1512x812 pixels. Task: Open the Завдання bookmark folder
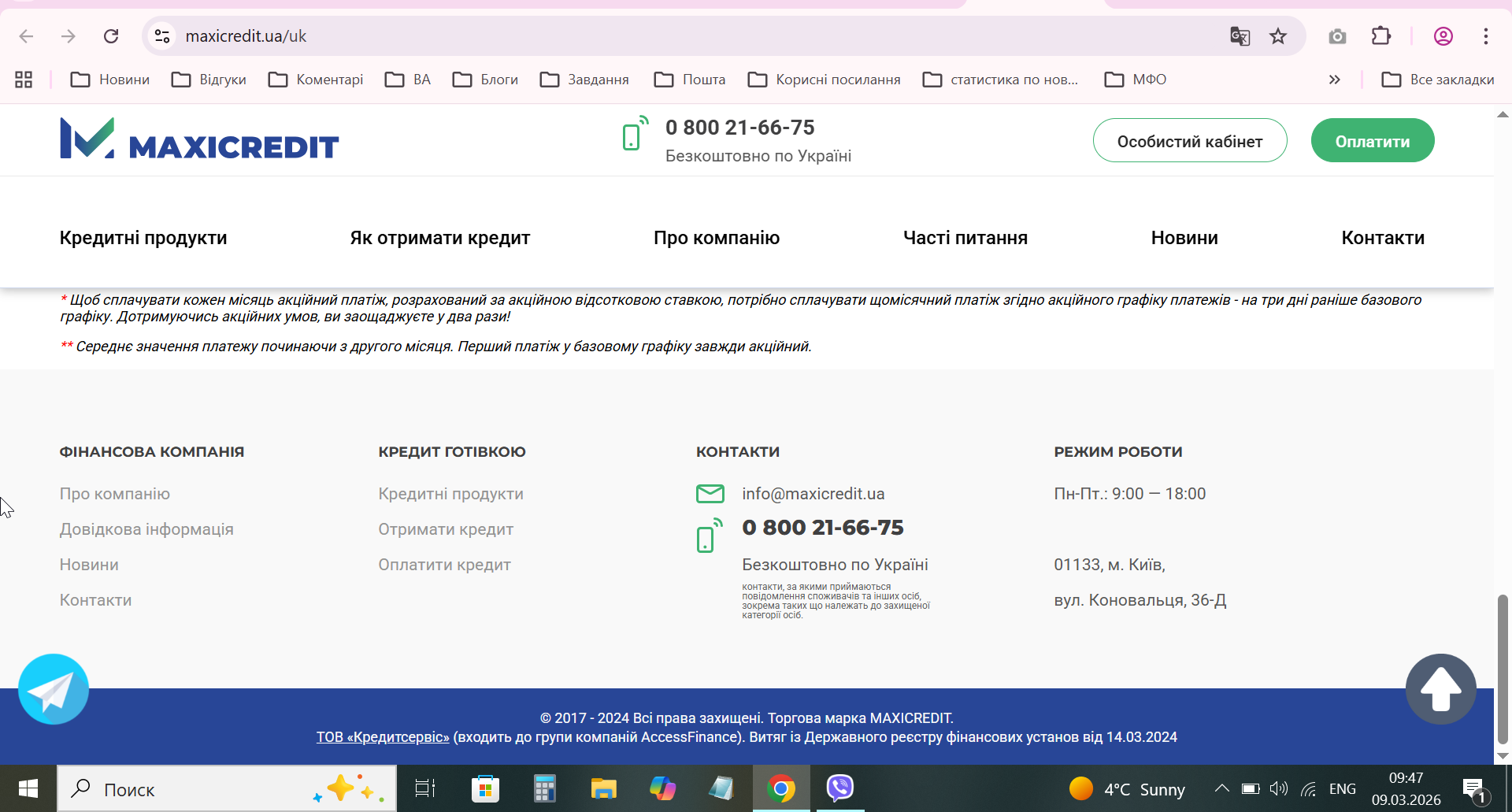tap(585, 80)
